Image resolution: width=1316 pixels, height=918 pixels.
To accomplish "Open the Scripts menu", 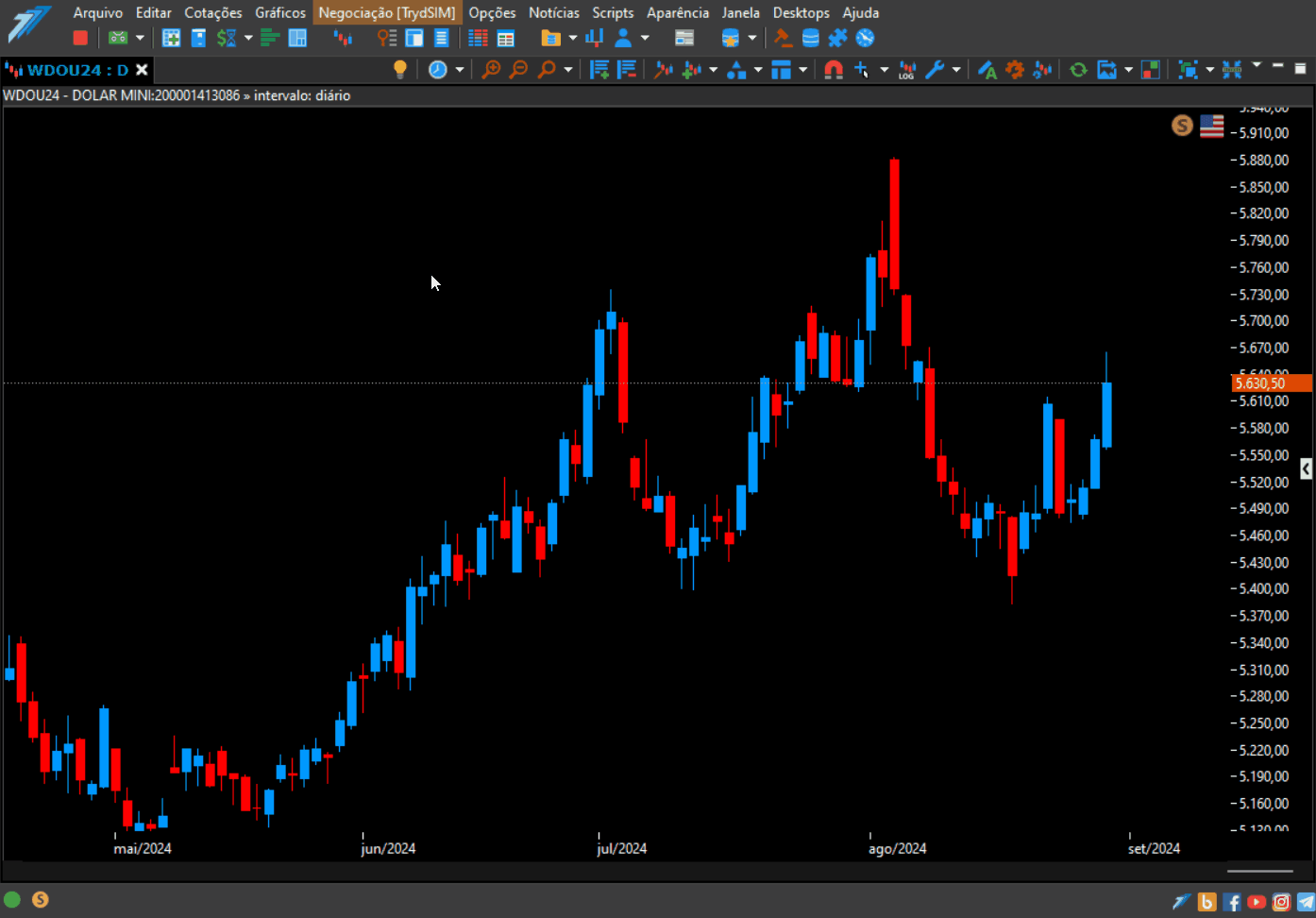I will [613, 12].
